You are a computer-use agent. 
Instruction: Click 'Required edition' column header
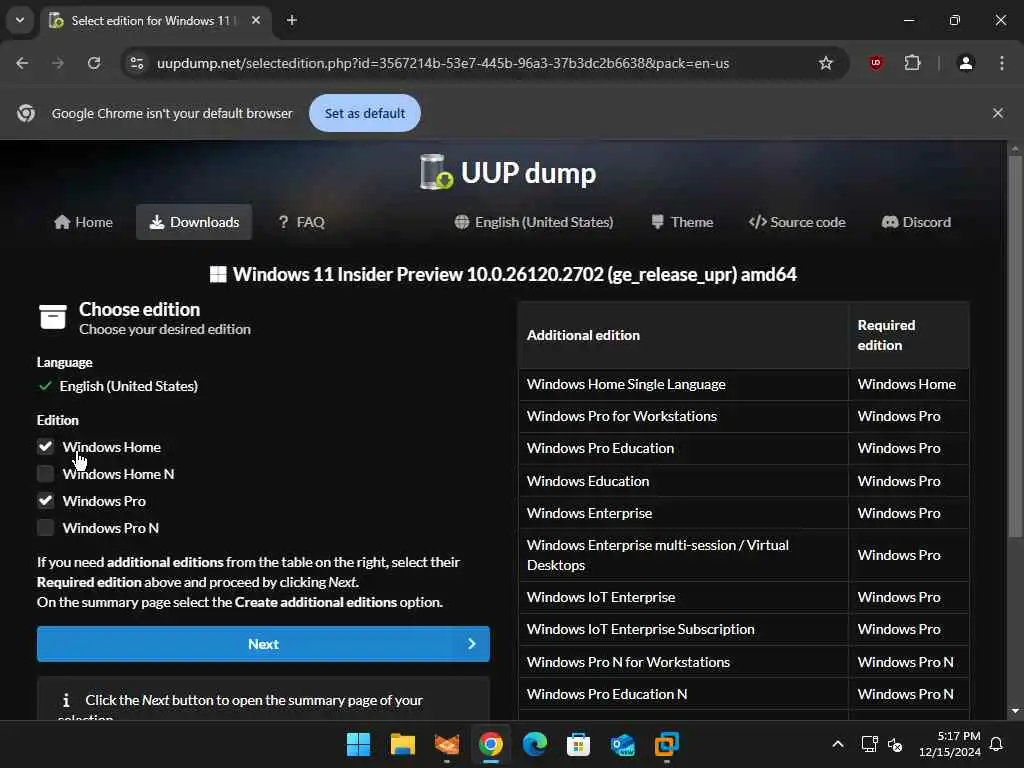click(x=909, y=335)
